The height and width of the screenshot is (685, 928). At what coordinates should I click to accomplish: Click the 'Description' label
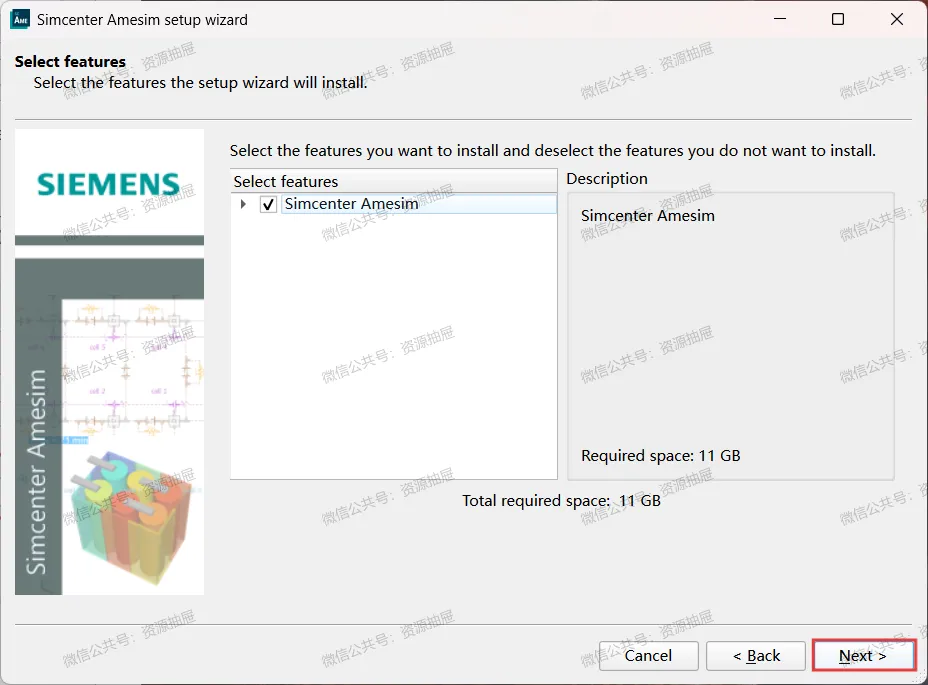607,179
